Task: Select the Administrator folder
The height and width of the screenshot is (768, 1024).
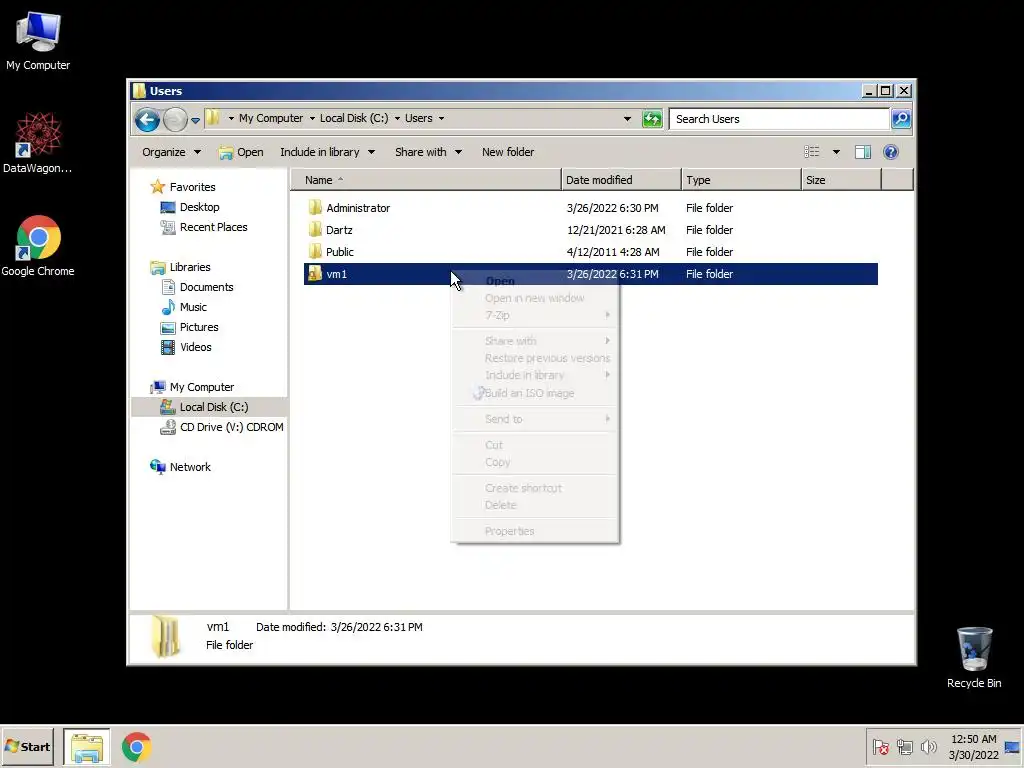Action: point(358,208)
